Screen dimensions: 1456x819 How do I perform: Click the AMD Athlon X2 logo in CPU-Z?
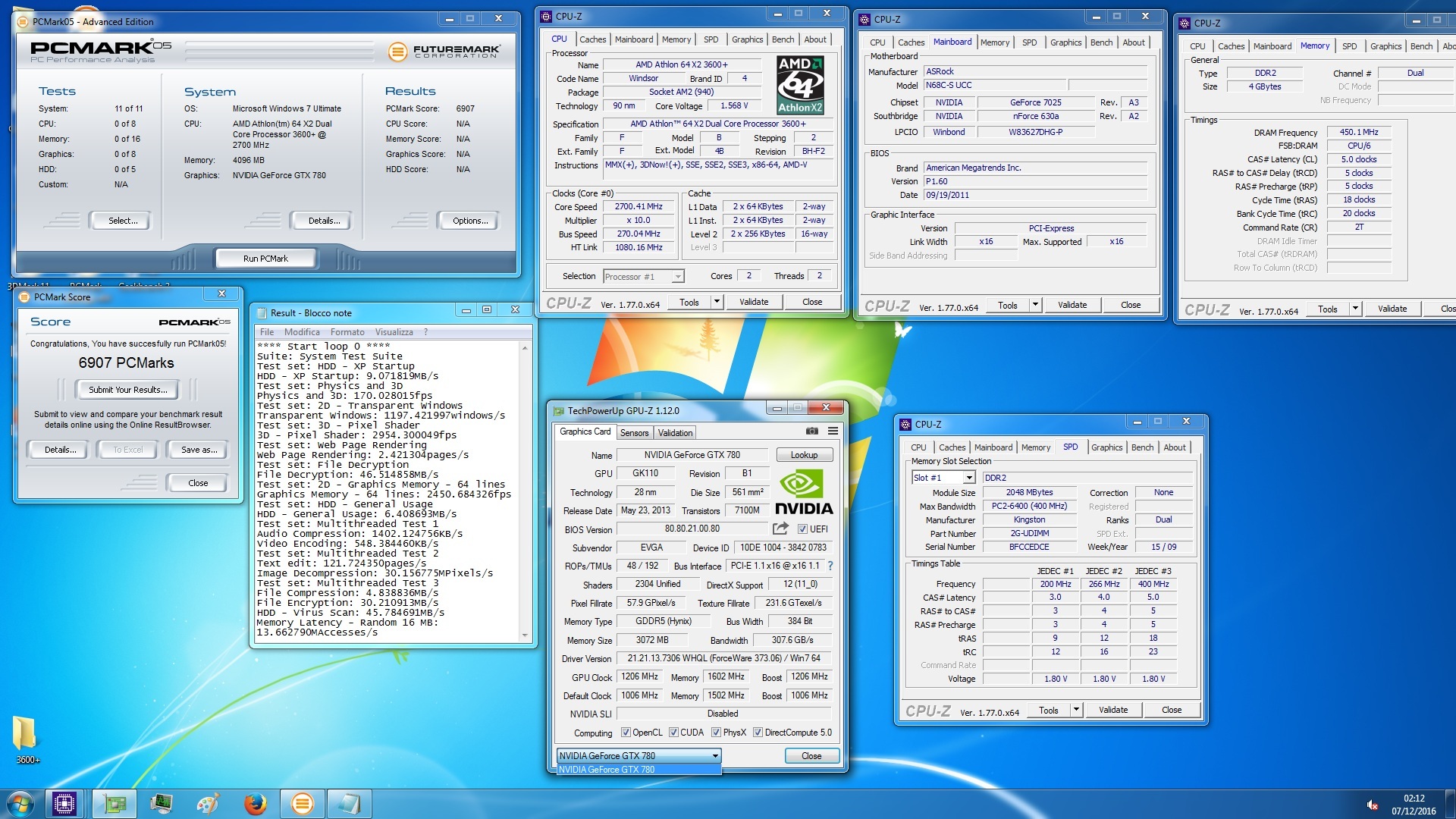point(800,86)
